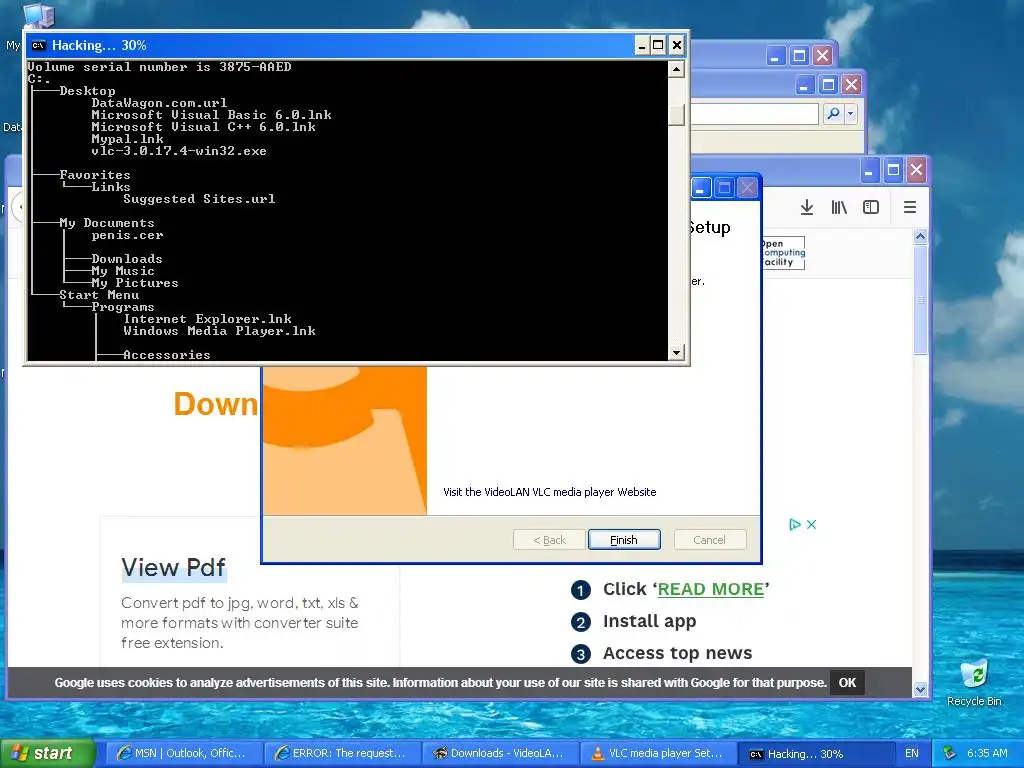Toggle the browser sidebar icon
This screenshot has height=768, width=1024.
(871, 207)
